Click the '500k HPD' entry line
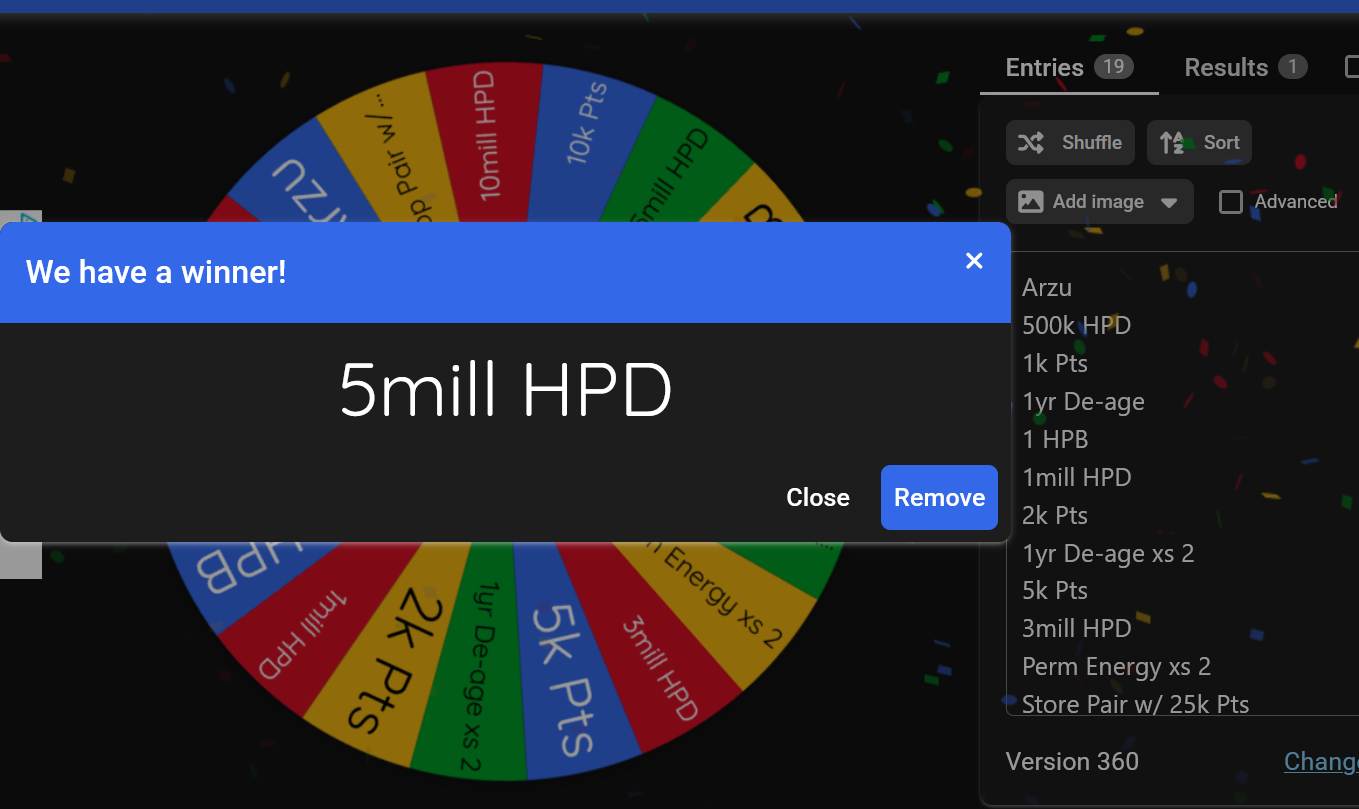Viewport: 1359px width, 809px height. (x=1076, y=326)
